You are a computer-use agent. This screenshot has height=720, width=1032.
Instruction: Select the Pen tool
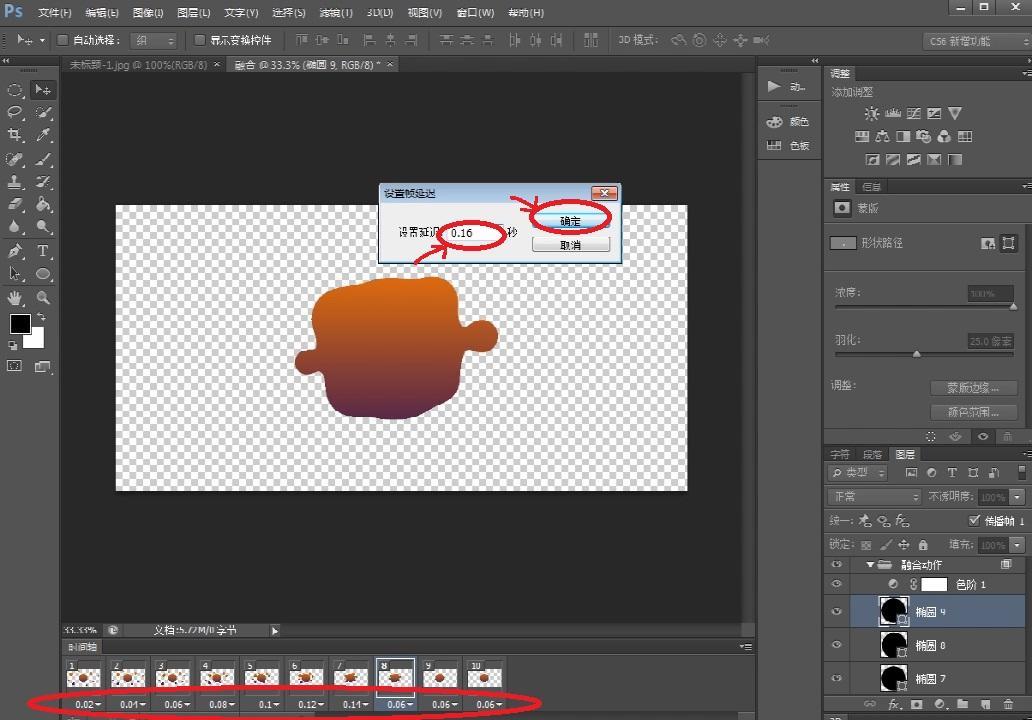[15, 251]
